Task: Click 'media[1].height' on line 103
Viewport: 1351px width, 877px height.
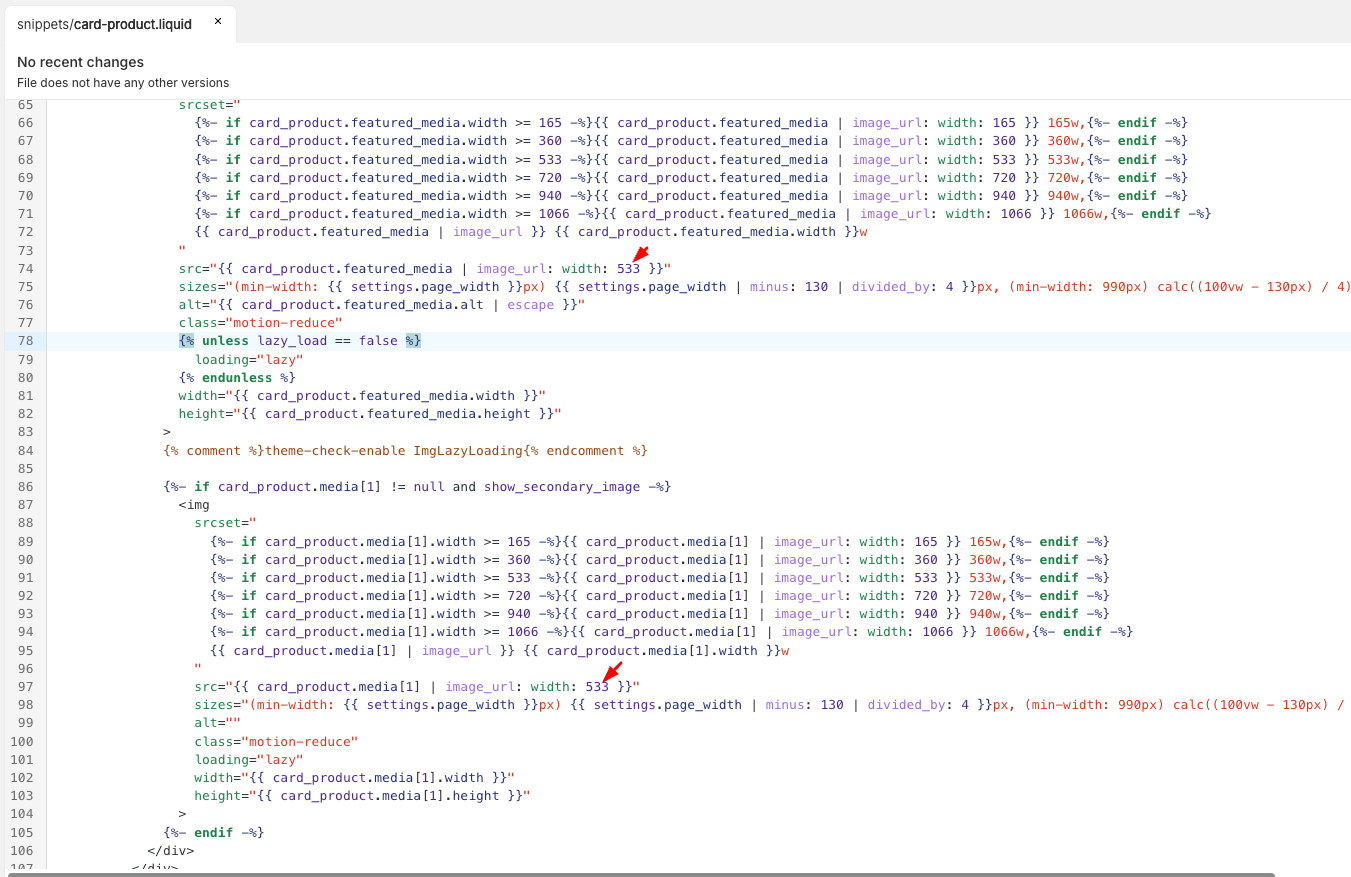Action: click(441, 796)
